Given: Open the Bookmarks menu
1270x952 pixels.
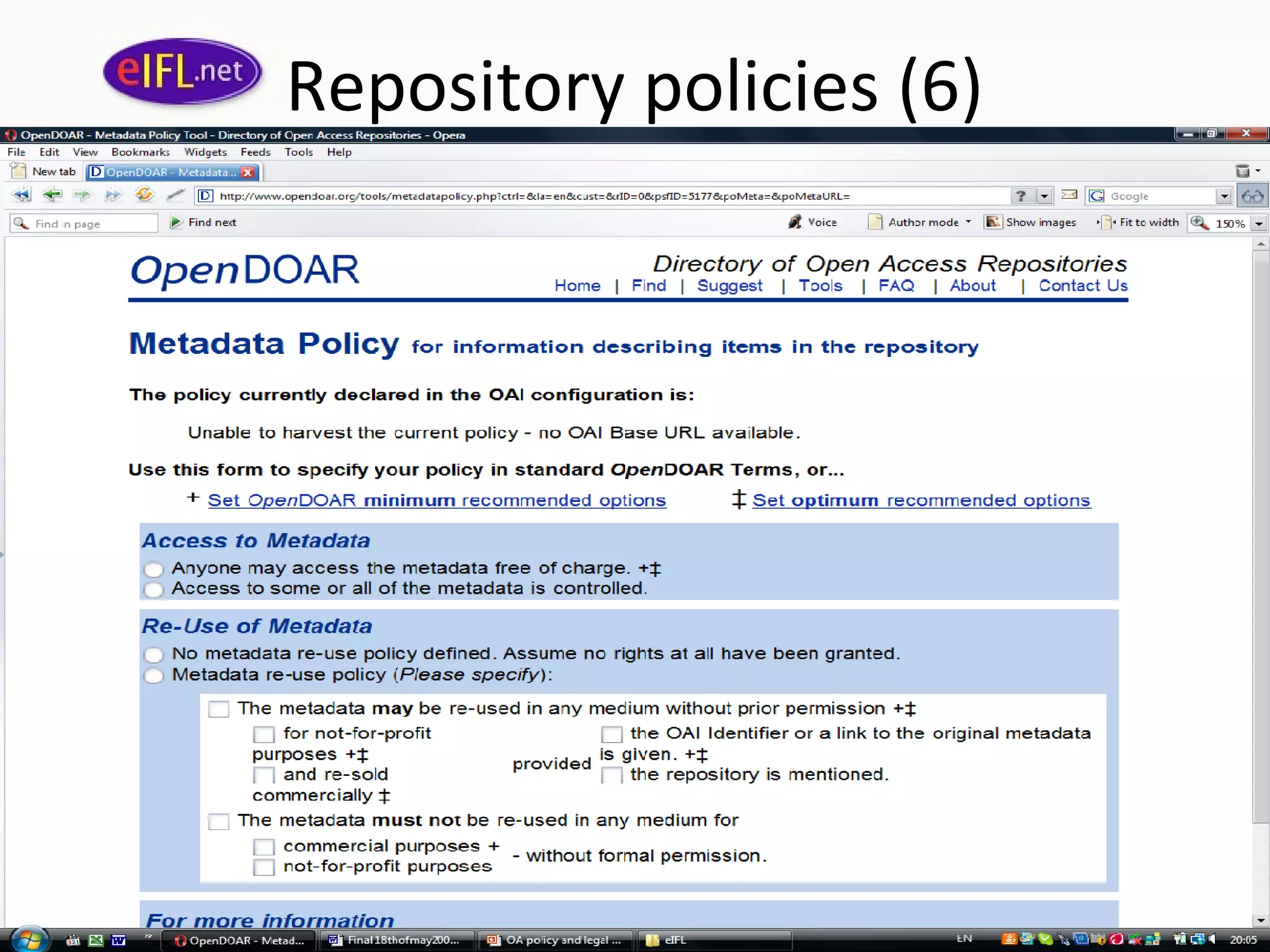Looking at the screenshot, I should point(141,152).
